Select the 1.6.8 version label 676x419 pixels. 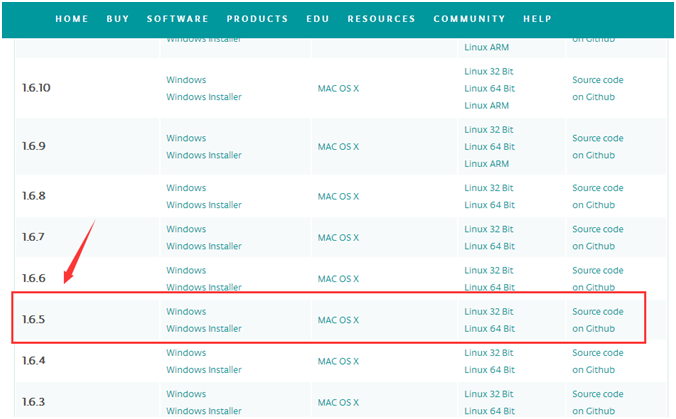(x=34, y=196)
